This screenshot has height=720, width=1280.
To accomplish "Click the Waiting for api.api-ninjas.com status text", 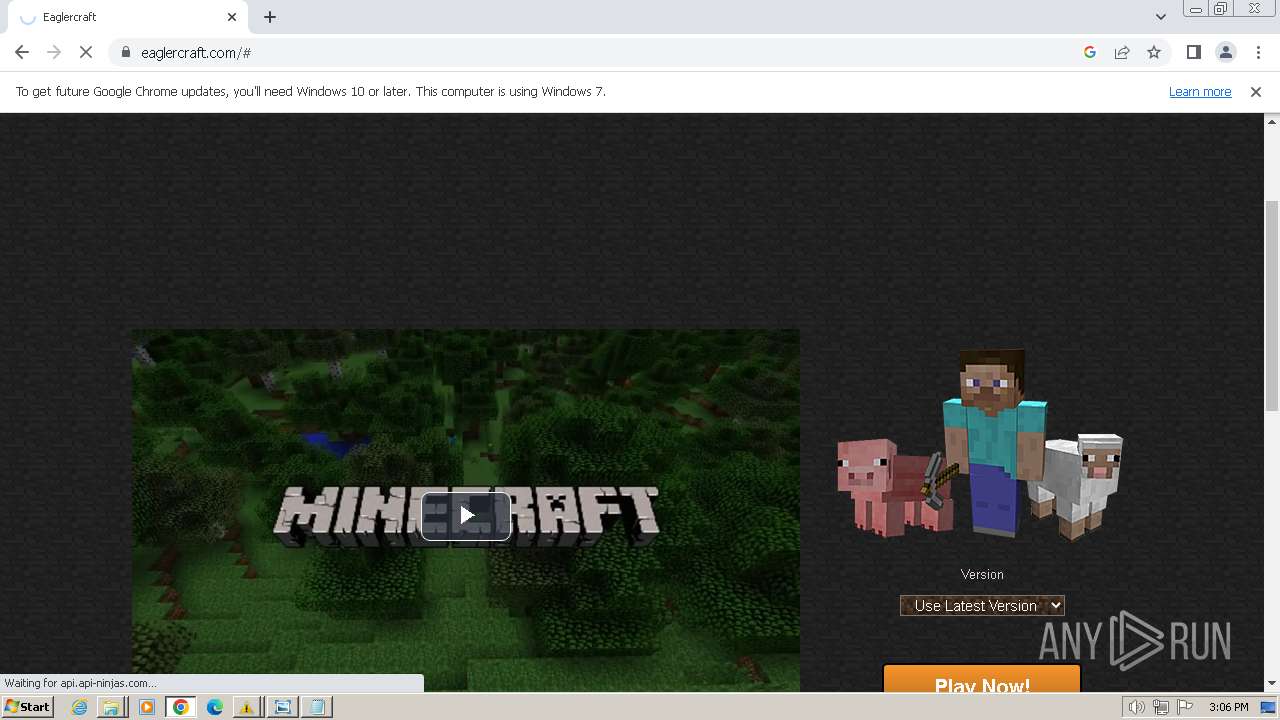I will coord(80,683).
